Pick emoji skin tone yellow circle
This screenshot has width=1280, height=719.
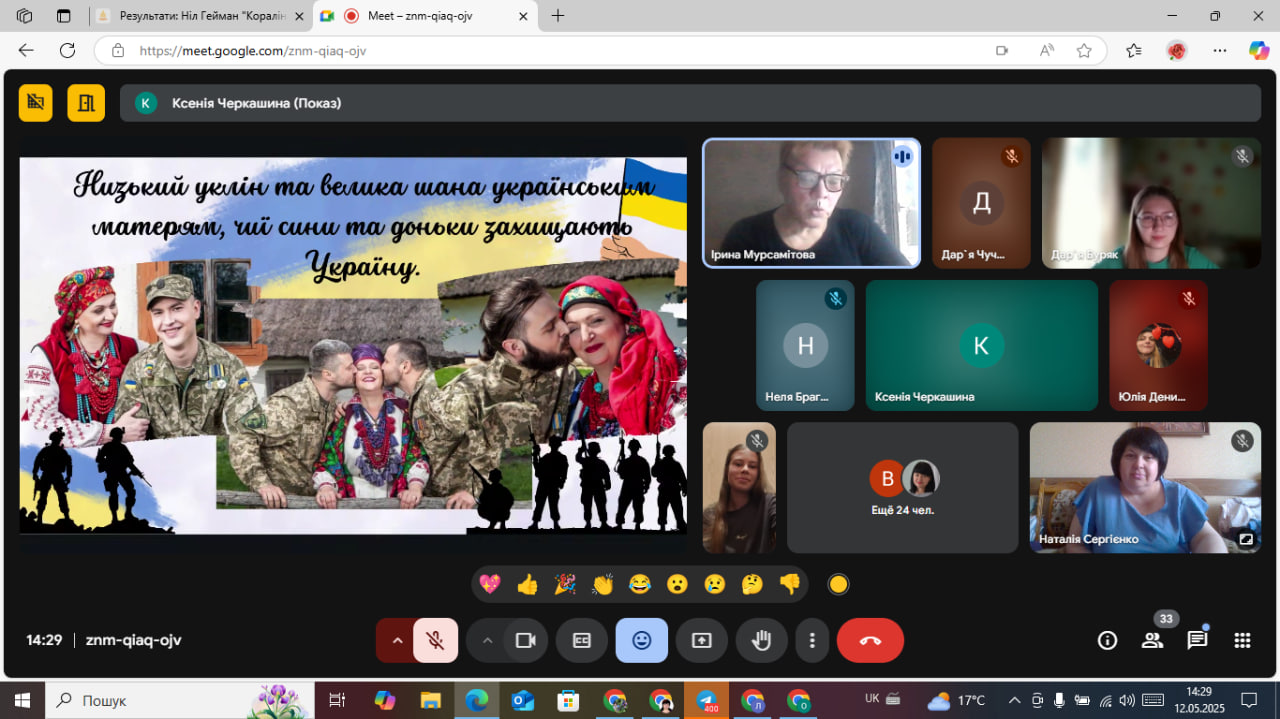[x=839, y=584]
